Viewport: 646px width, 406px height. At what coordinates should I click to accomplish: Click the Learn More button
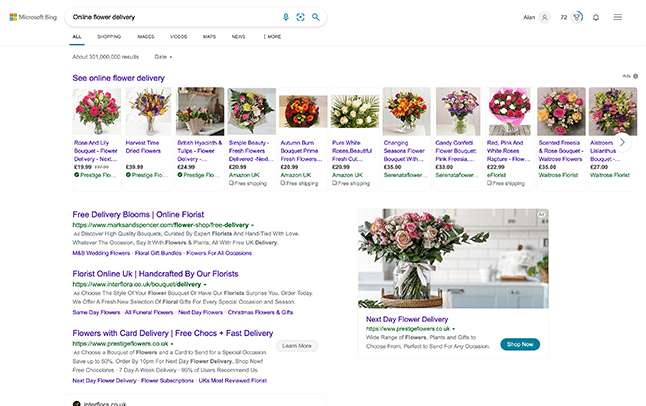tap(297, 346)
